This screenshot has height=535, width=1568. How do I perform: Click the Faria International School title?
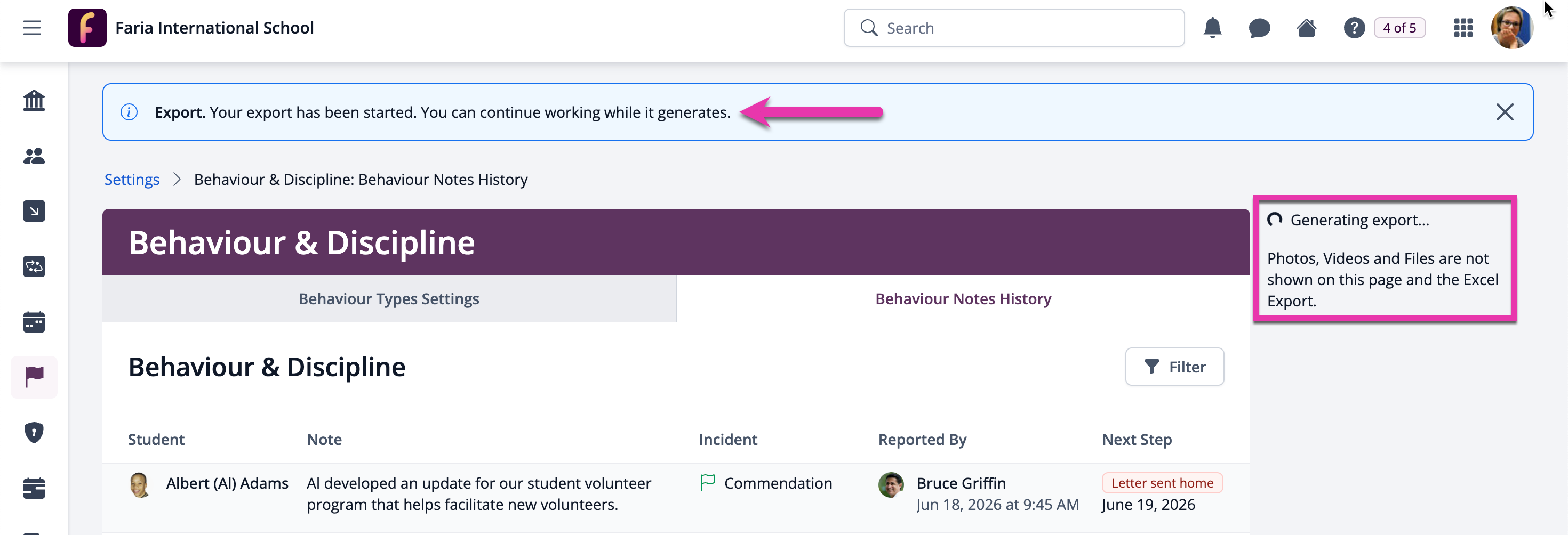[x=214, y=28]
